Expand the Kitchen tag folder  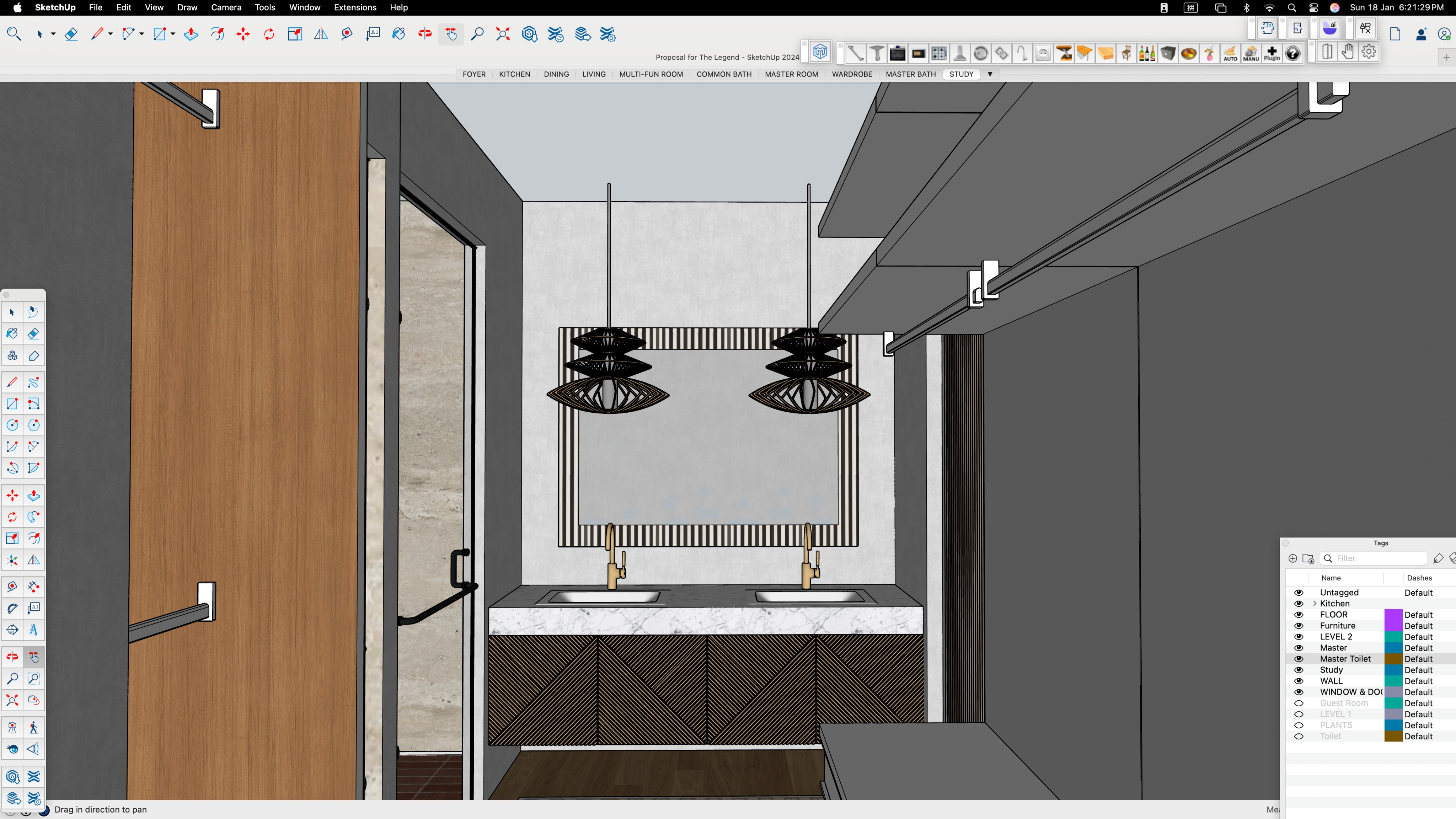pos(1315,604)
